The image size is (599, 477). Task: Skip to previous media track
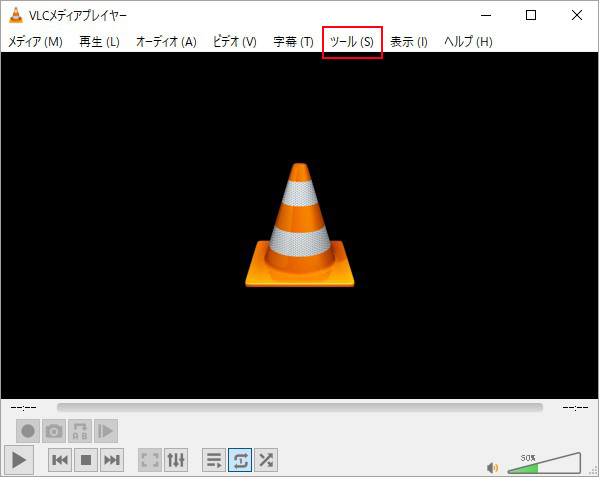[60, 460]
